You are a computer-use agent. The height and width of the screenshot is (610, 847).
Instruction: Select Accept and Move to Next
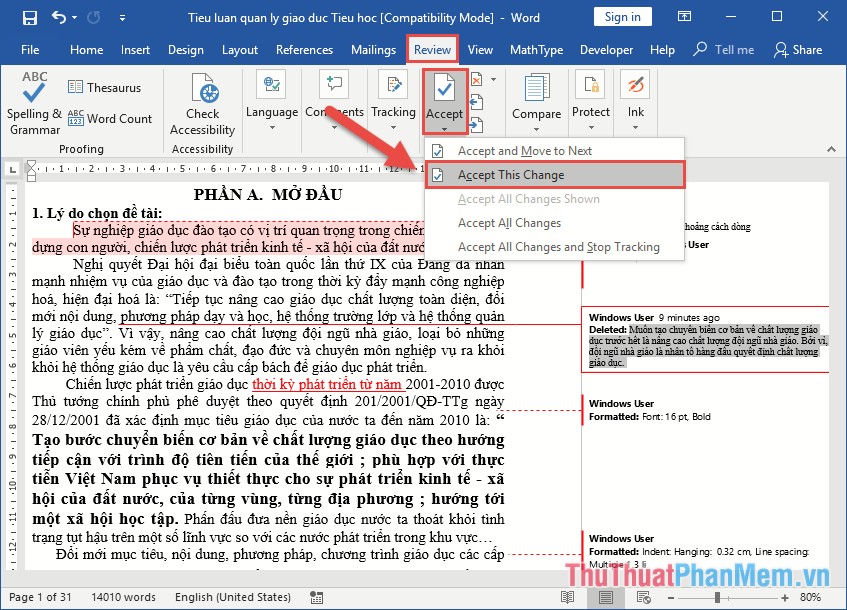coord(524,151)
